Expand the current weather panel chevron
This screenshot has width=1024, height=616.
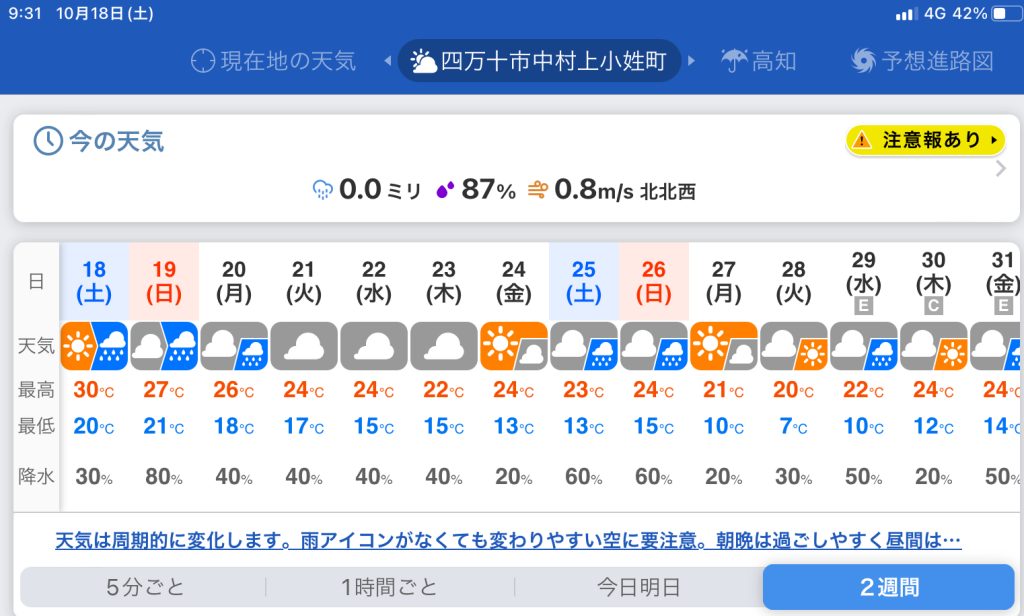tap(1001, 168)
